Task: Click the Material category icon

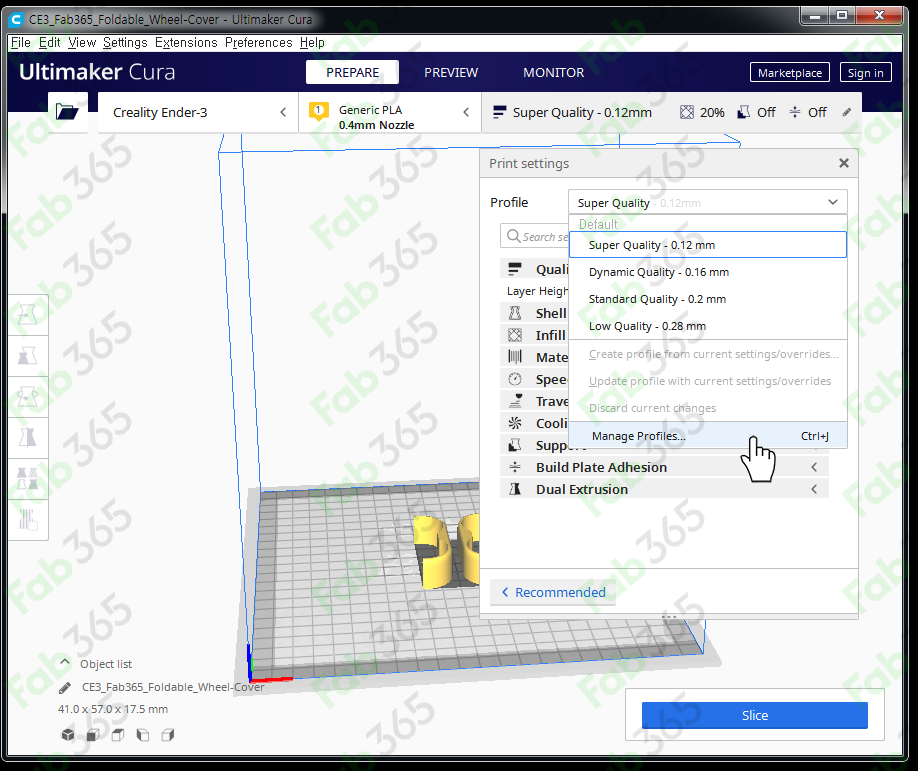Action: (515, 357)
